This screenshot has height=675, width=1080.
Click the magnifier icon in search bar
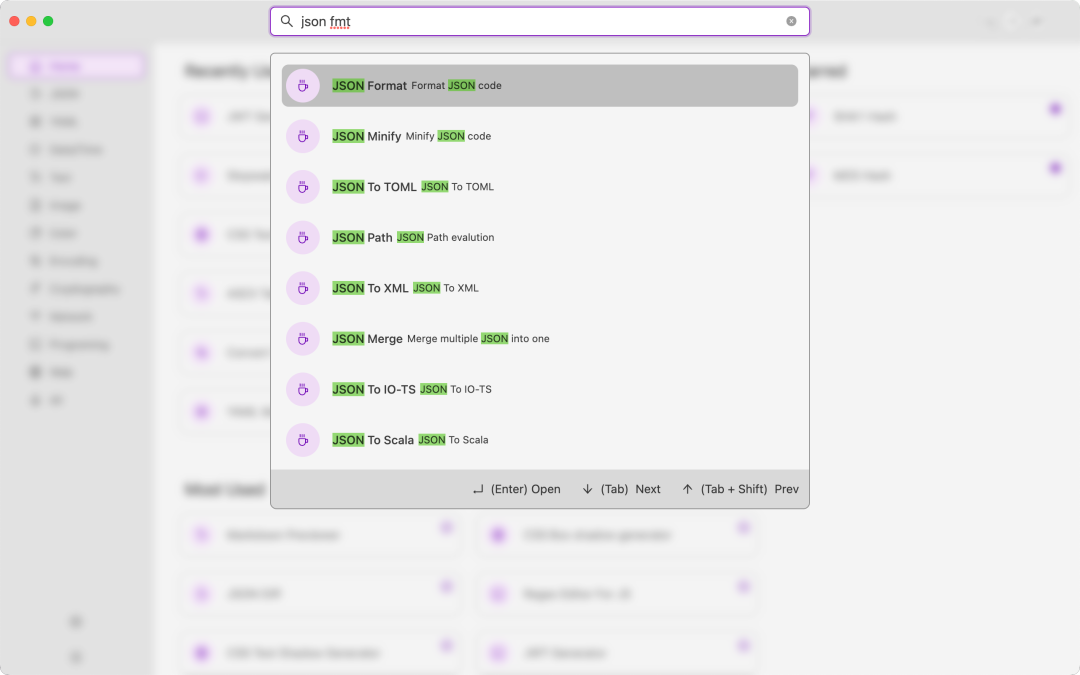pyautogui.click(x=287, y=21)
